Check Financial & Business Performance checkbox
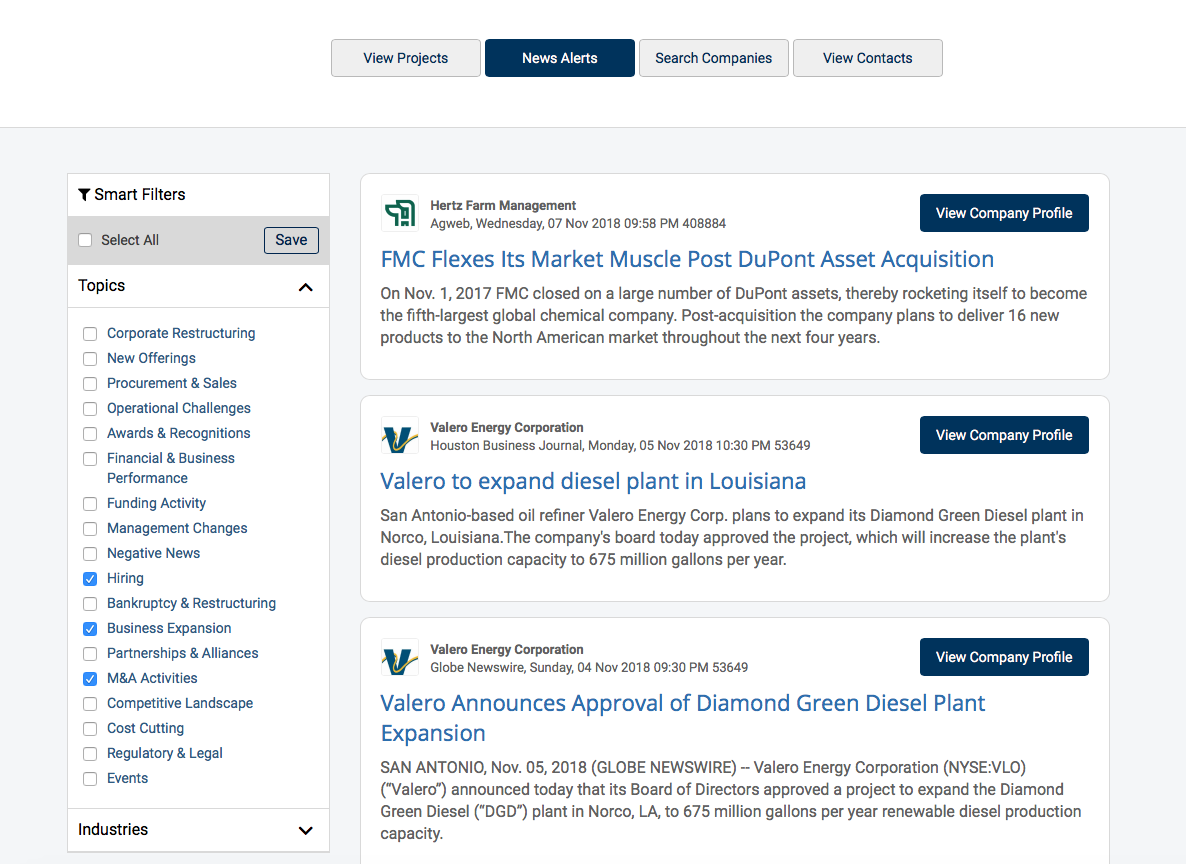This screenshot has width=1186, height=864. [x=90, y=458]
